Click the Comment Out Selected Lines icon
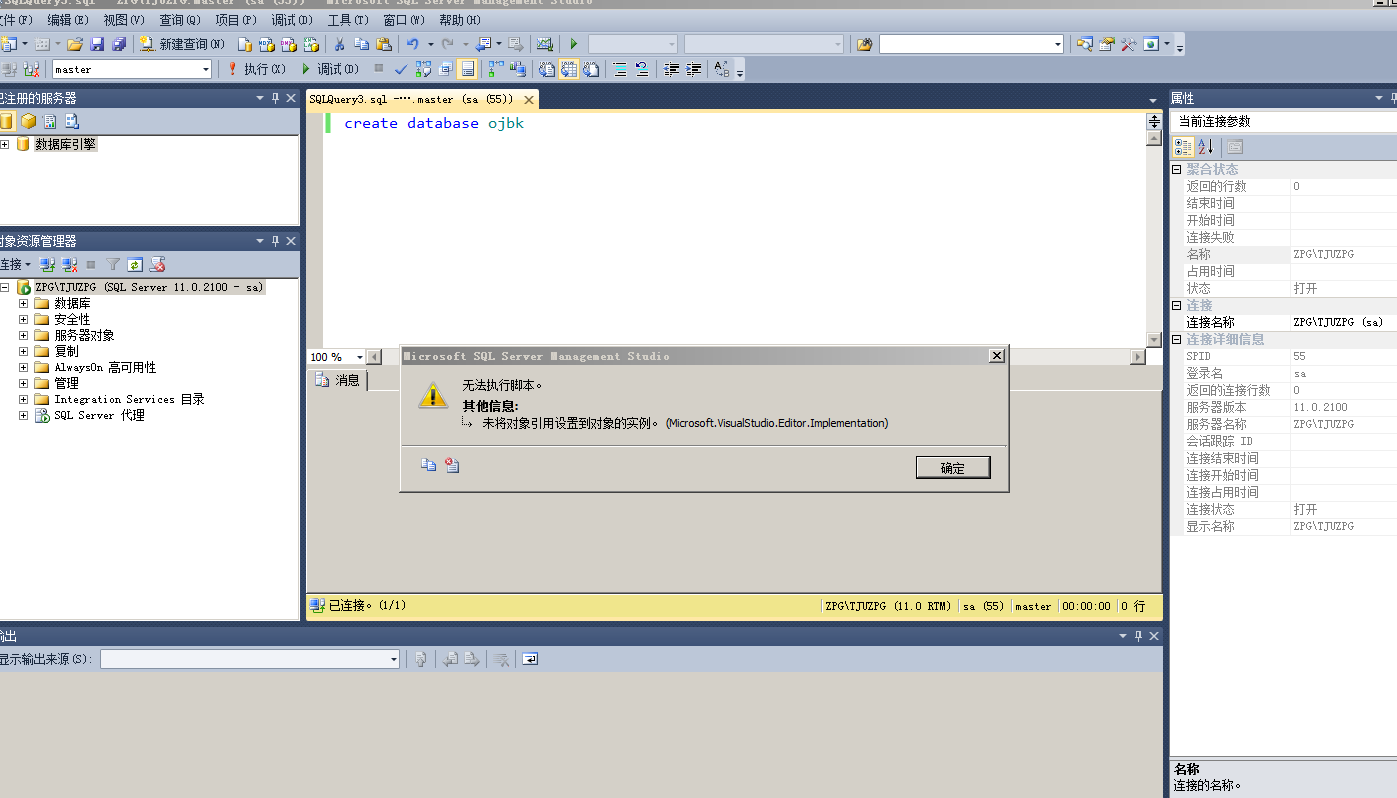This screenshot has height=798, width=1397. [x=620, y=69]
